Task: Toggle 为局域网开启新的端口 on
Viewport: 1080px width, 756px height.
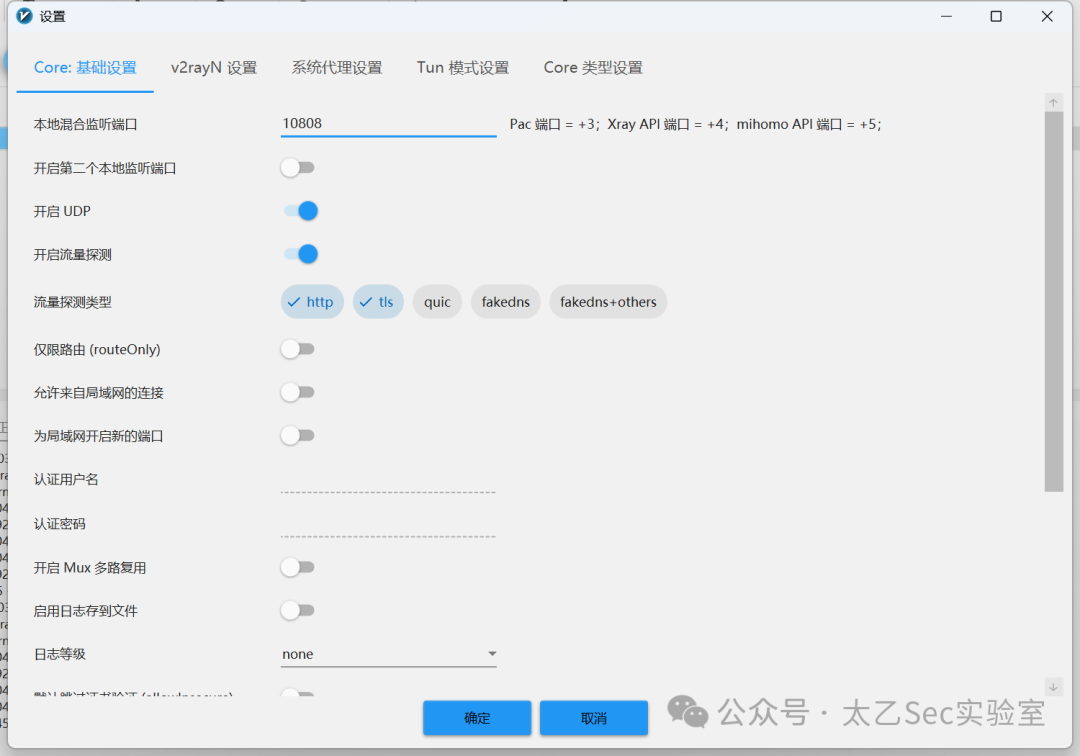Action: 298,435
